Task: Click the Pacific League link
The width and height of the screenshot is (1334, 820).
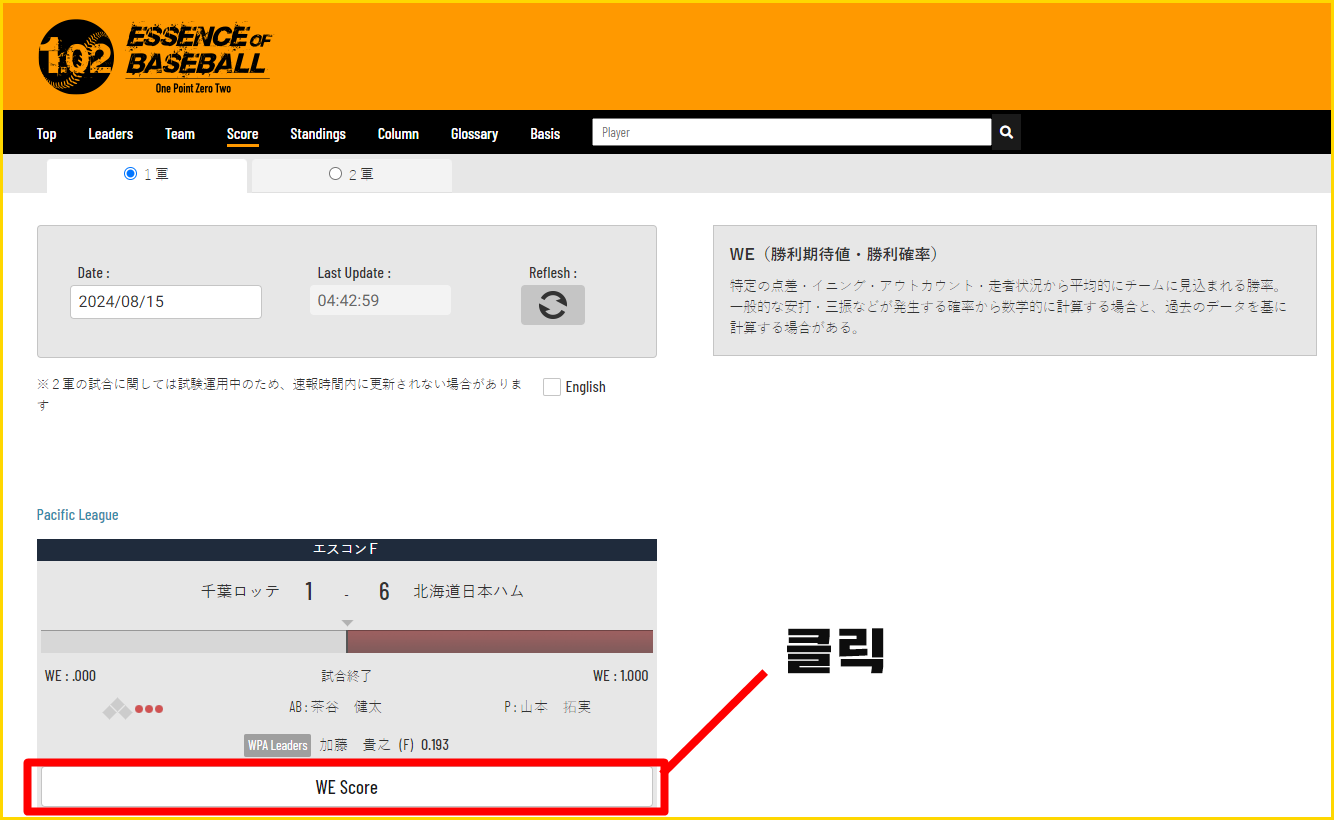Action: tap(78, 515)
